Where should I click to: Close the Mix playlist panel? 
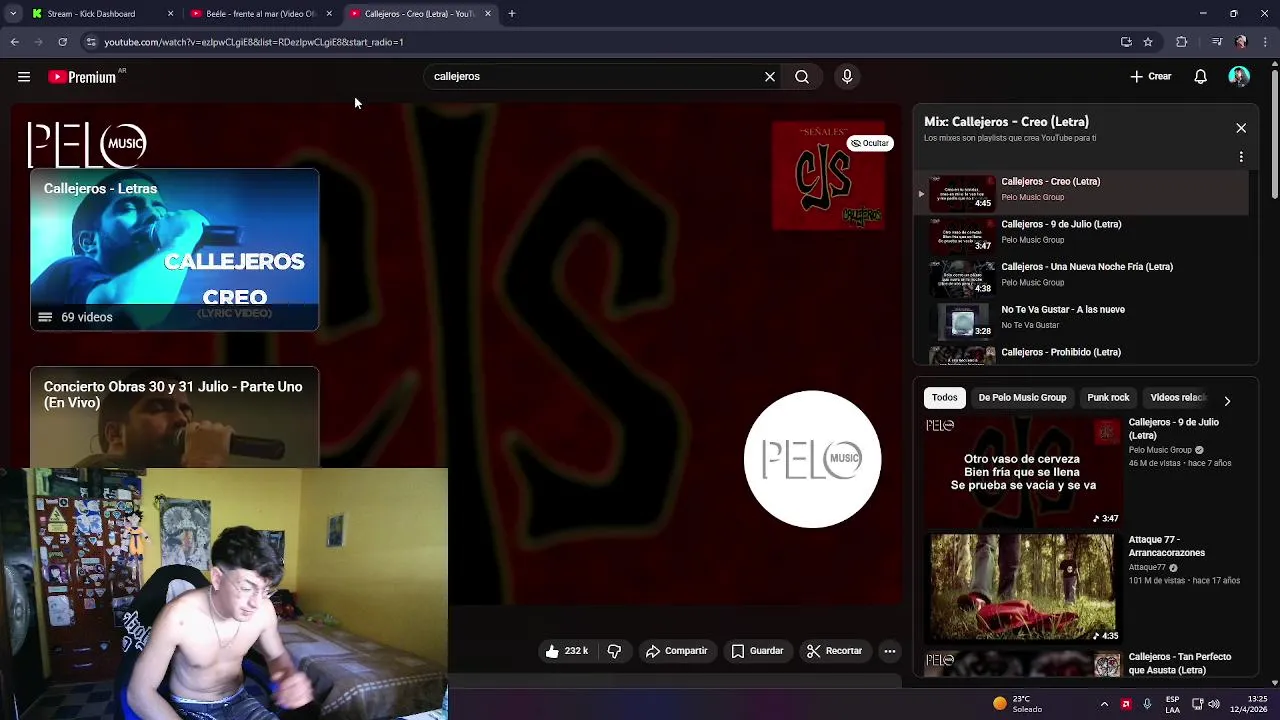pos(1241,128)
